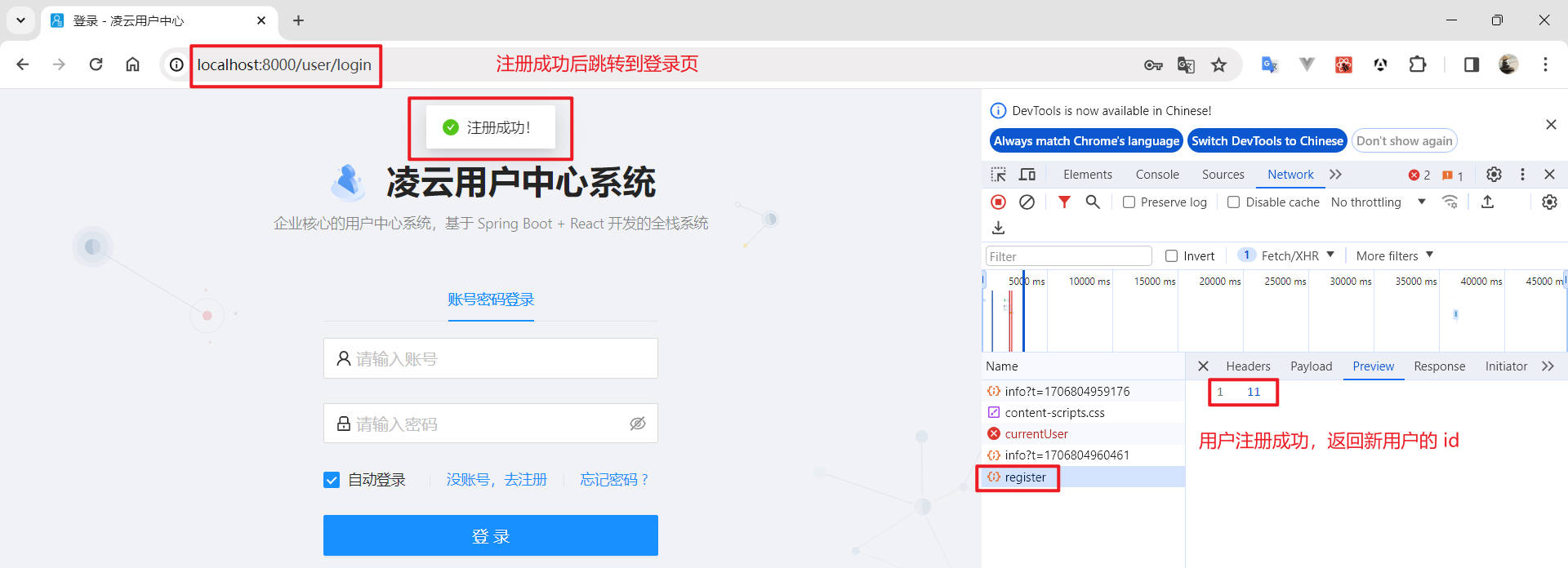Uncheck the 自动登录 checkbox

[x=332, y=480]
